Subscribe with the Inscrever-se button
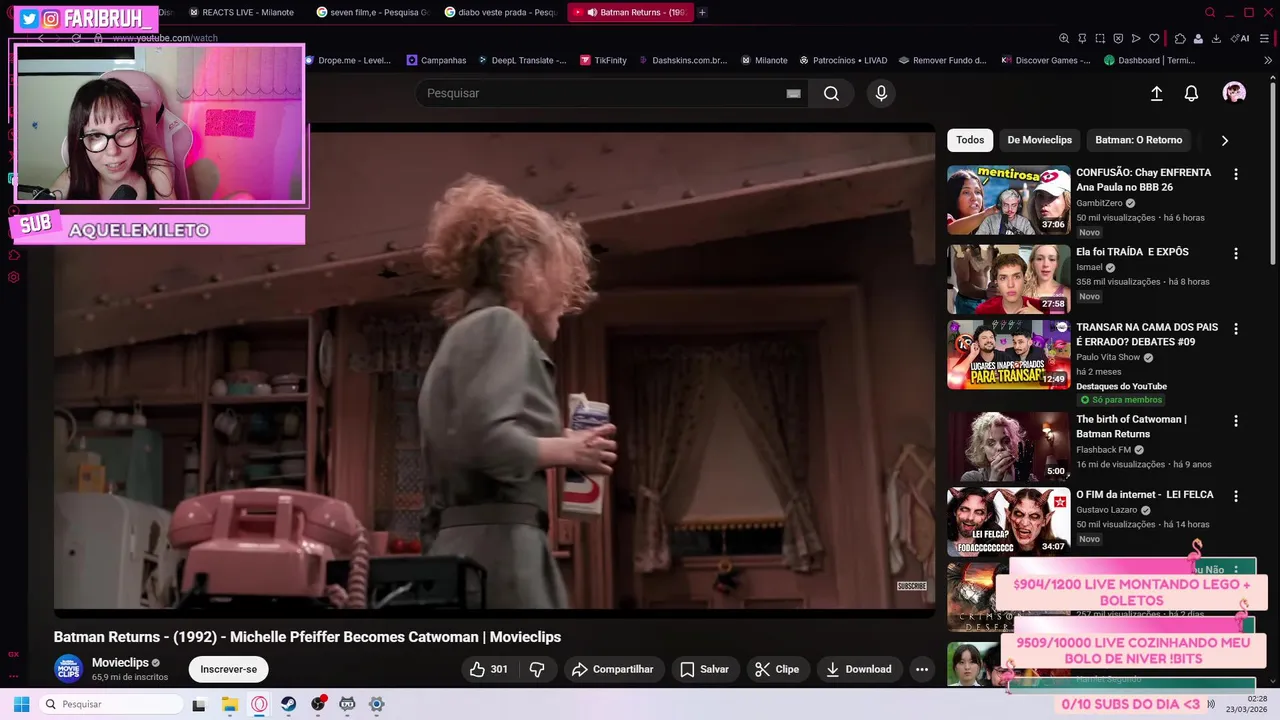Screen dimensions: 1280x720 pyautogui.click(x=228, y=669)
